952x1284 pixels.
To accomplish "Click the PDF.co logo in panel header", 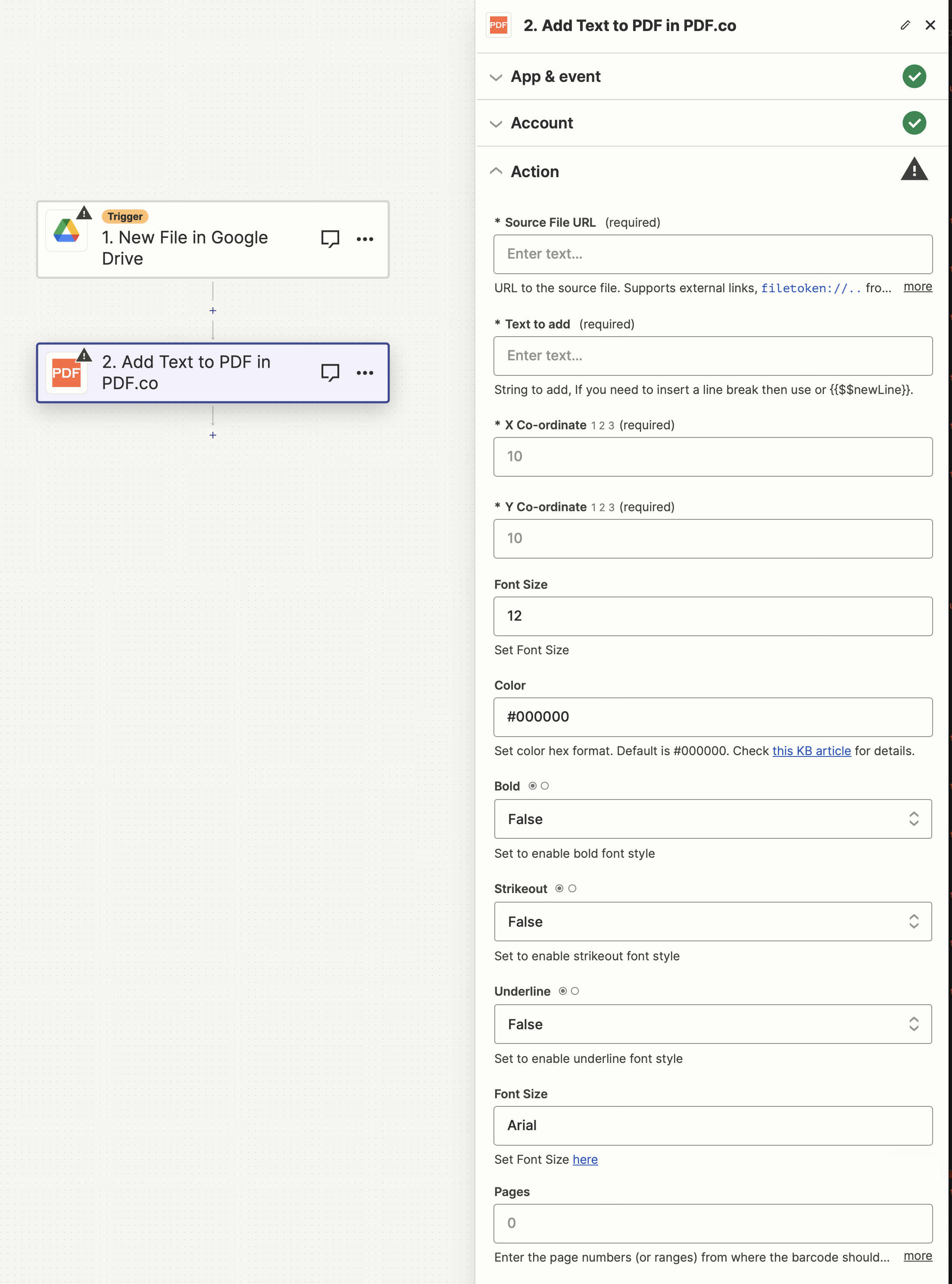I will tap(499, 25).
